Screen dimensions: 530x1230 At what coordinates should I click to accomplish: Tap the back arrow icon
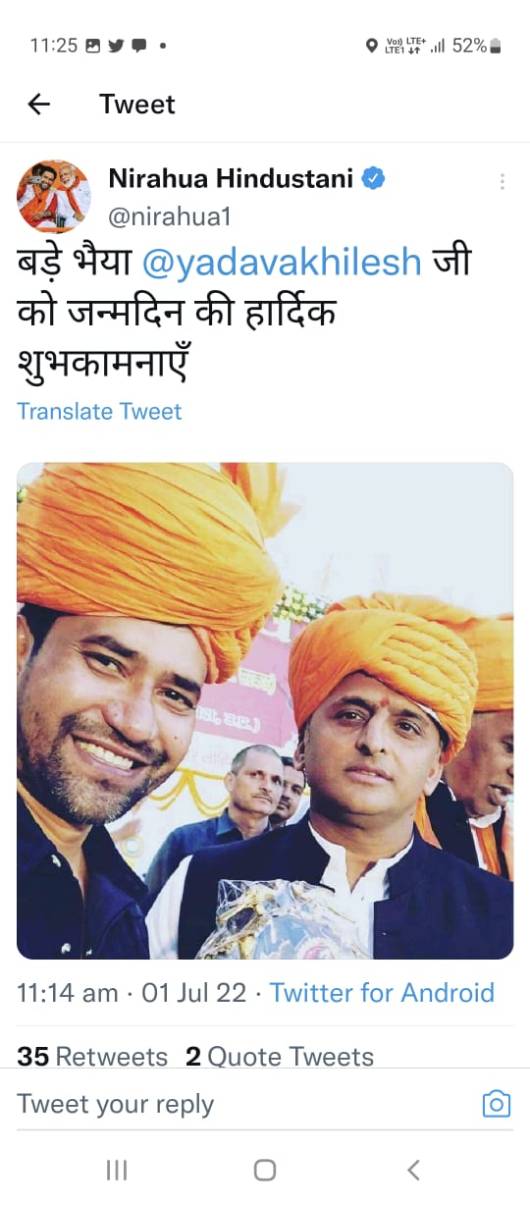39,104
